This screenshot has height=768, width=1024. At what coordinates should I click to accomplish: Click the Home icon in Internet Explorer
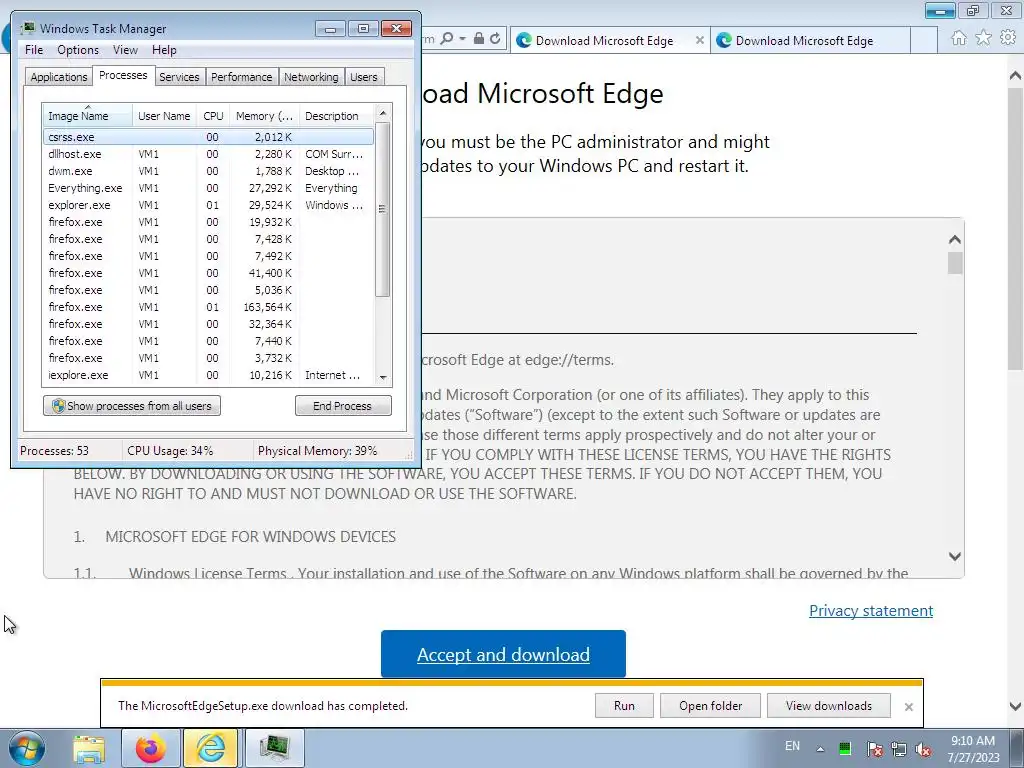click(x=959, y=39)
